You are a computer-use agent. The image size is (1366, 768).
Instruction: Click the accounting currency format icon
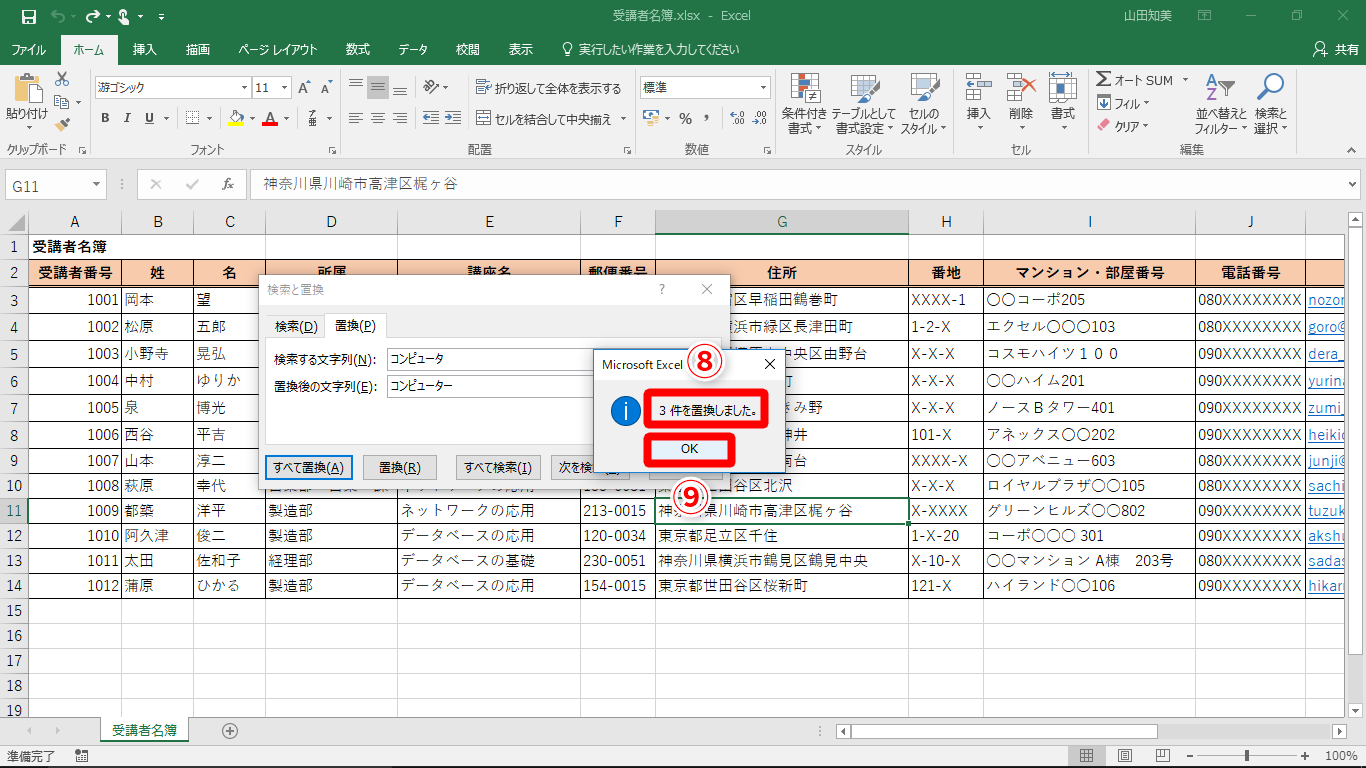coord(650,118)
